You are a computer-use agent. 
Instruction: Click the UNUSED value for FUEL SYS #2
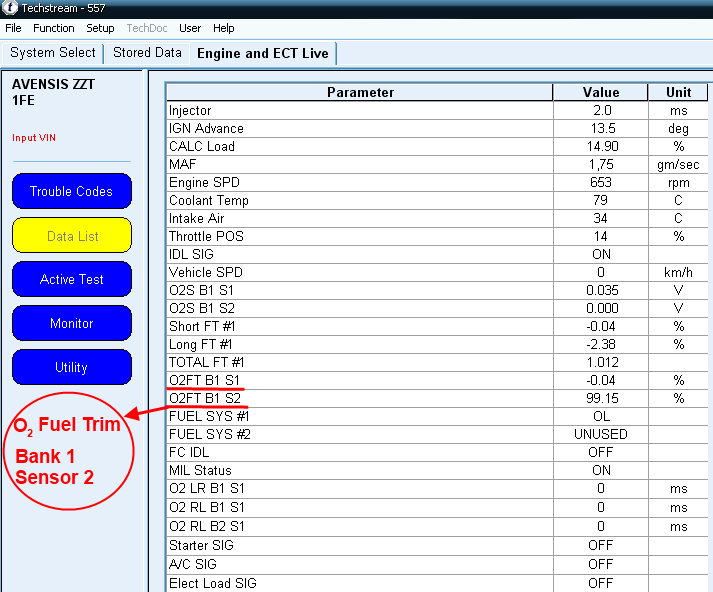click(x=601, y=434)
